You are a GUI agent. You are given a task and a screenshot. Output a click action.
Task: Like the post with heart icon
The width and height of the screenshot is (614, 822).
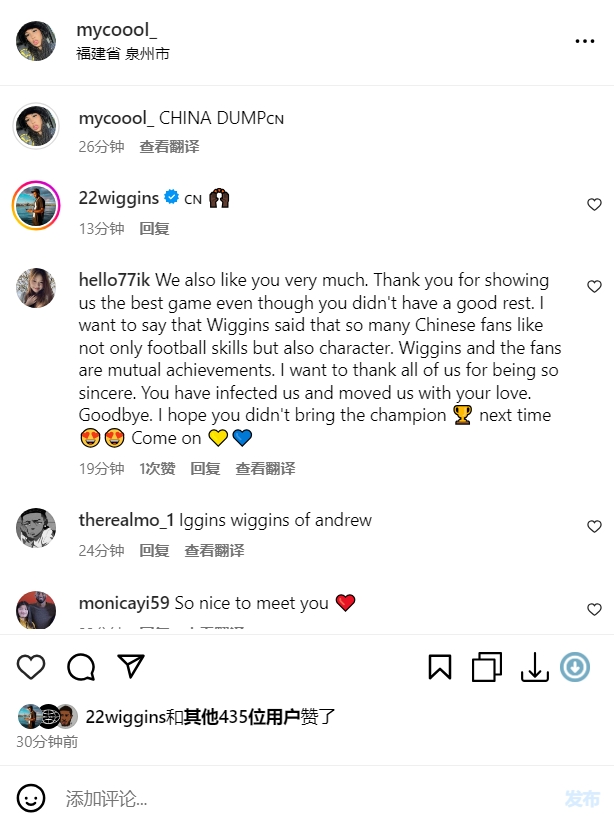pos(31,667)
